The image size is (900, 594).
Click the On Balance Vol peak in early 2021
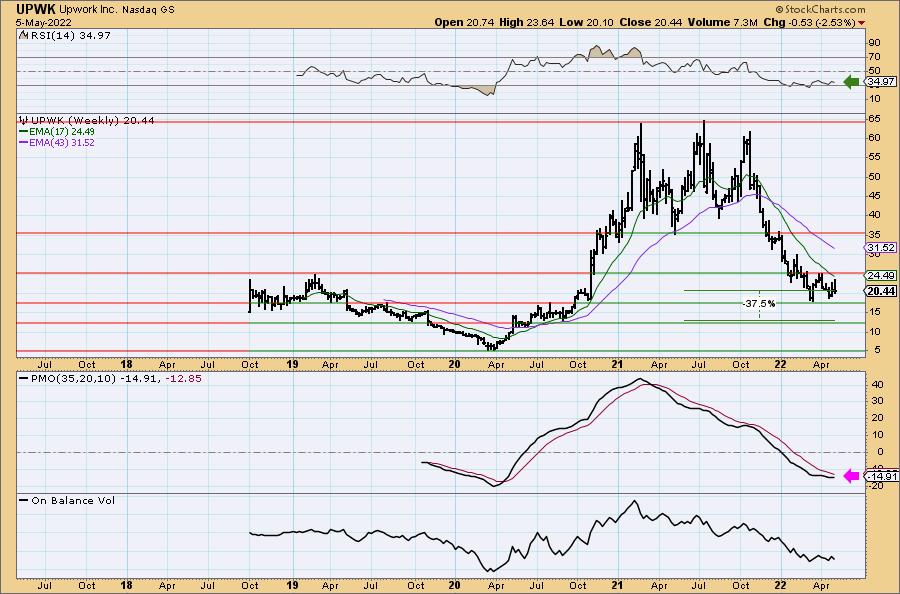point(634,502)
